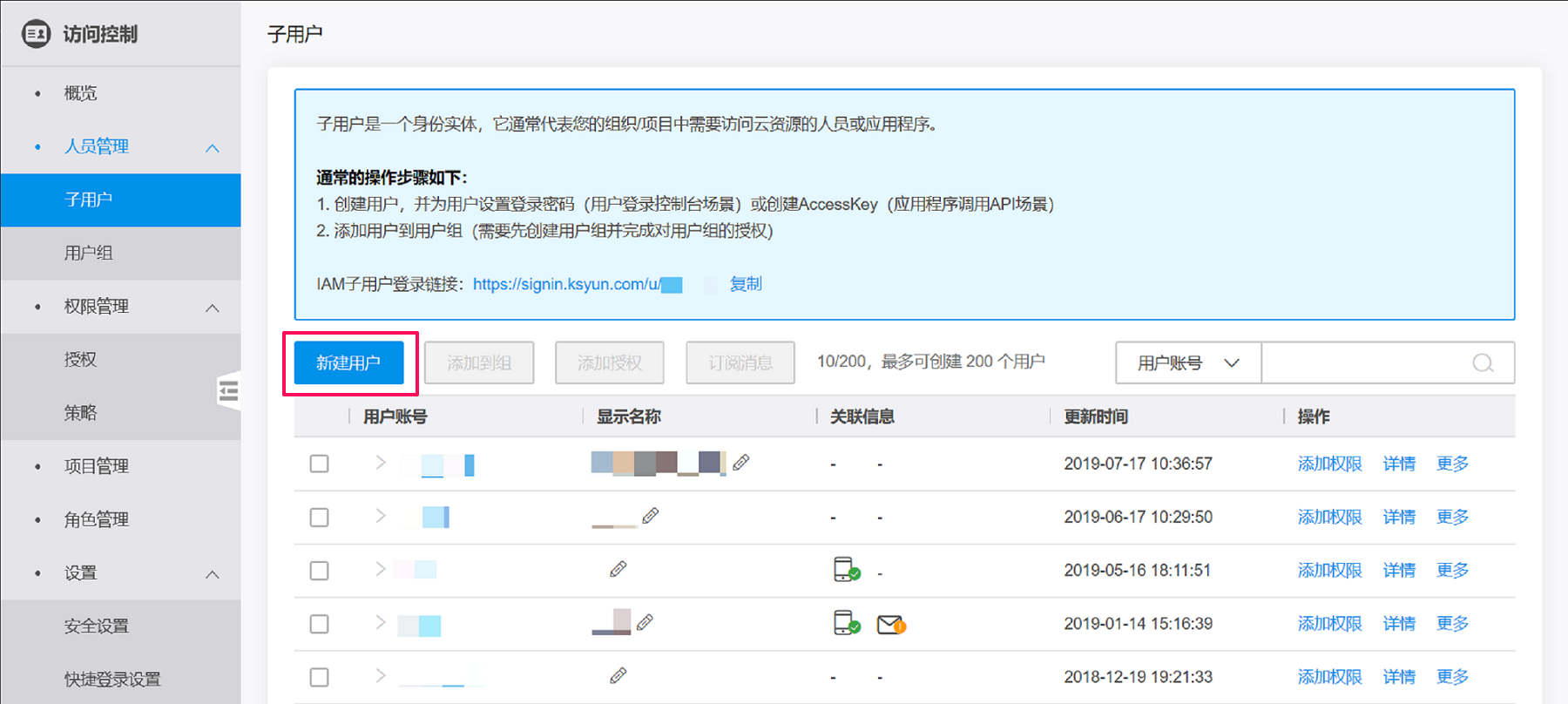The width and height of the screenshot is (1568, 704).
Task: Open 更多 for the 2019-07-17 user
Action: coord(1452,464)
